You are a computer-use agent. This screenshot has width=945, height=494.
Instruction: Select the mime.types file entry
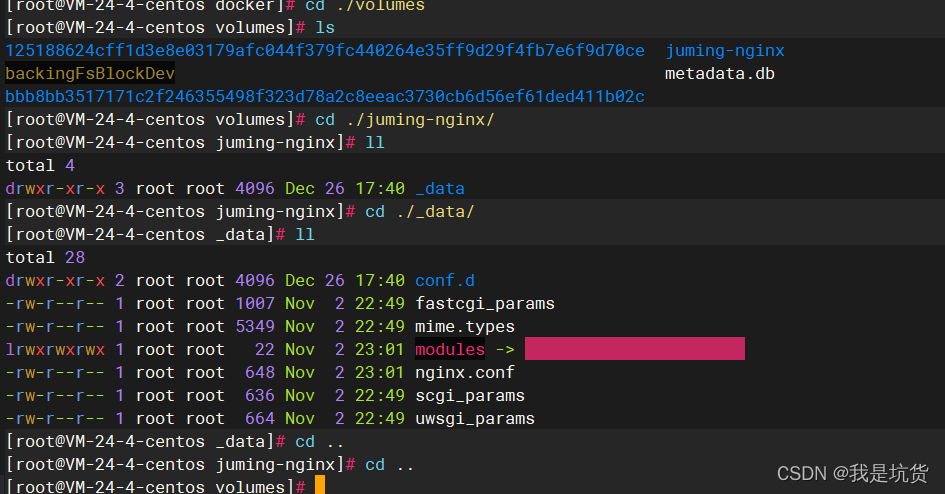coord(464,327)
